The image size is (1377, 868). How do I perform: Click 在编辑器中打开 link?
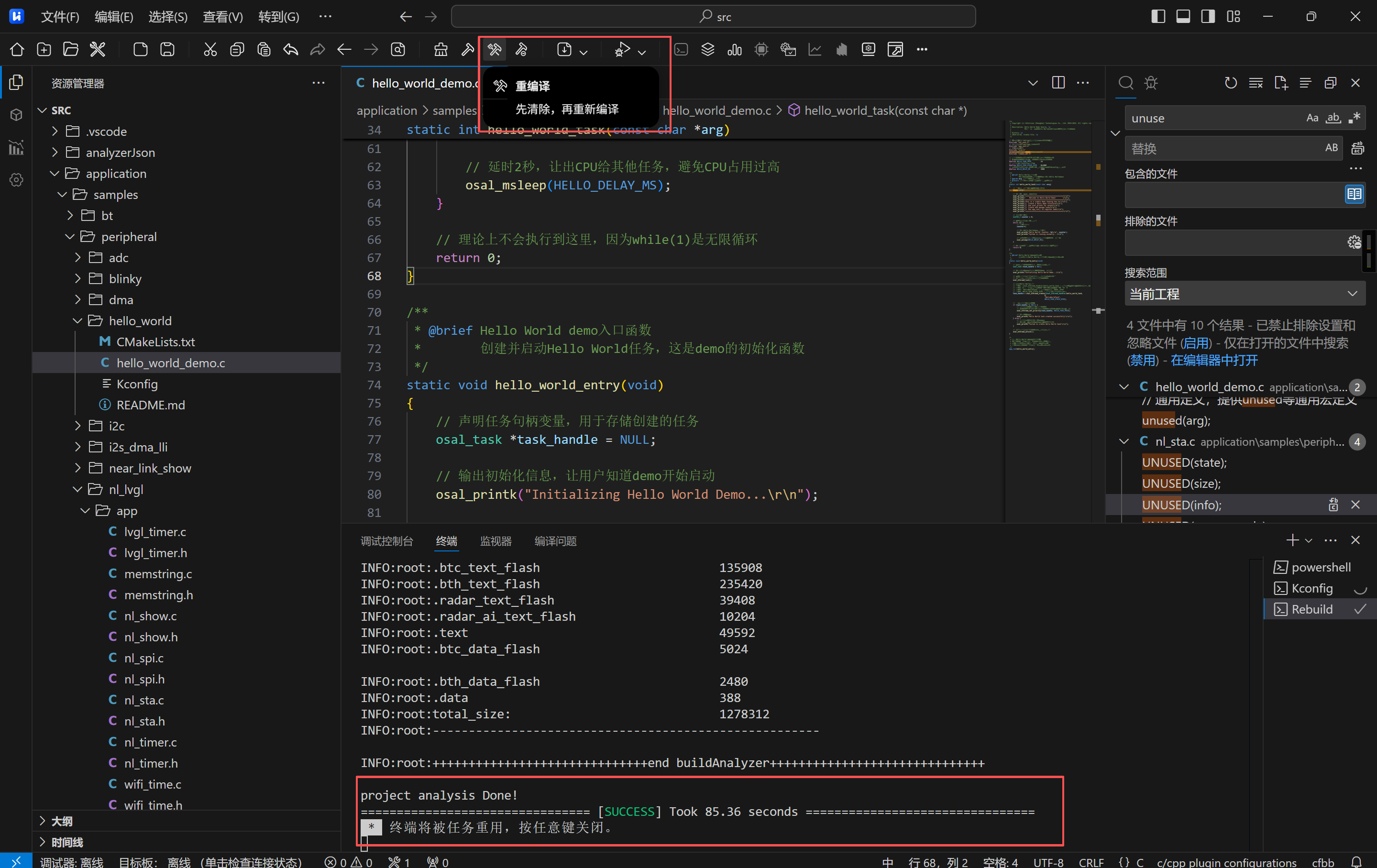1213,360
